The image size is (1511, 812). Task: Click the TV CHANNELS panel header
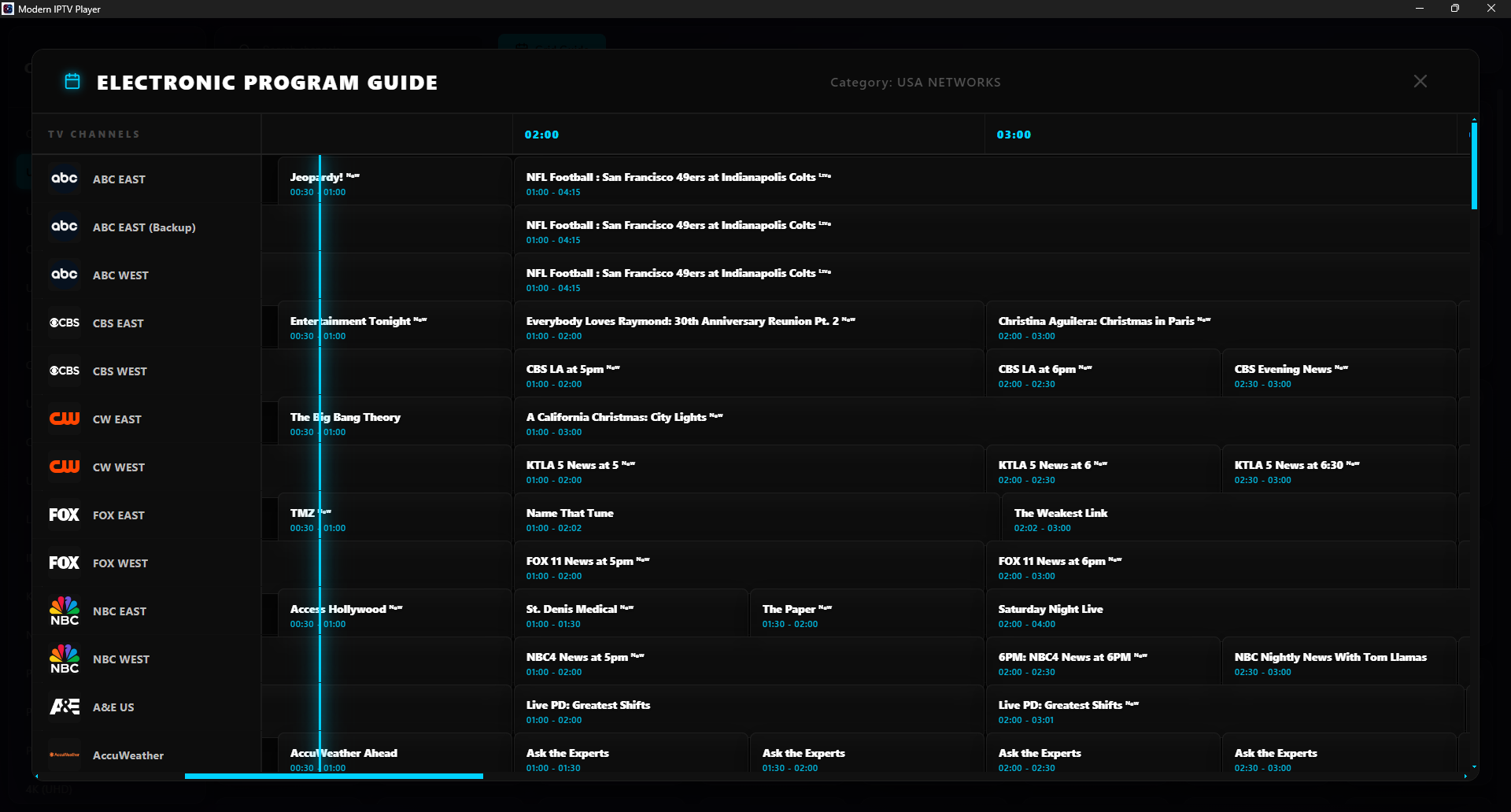[94, 134]
